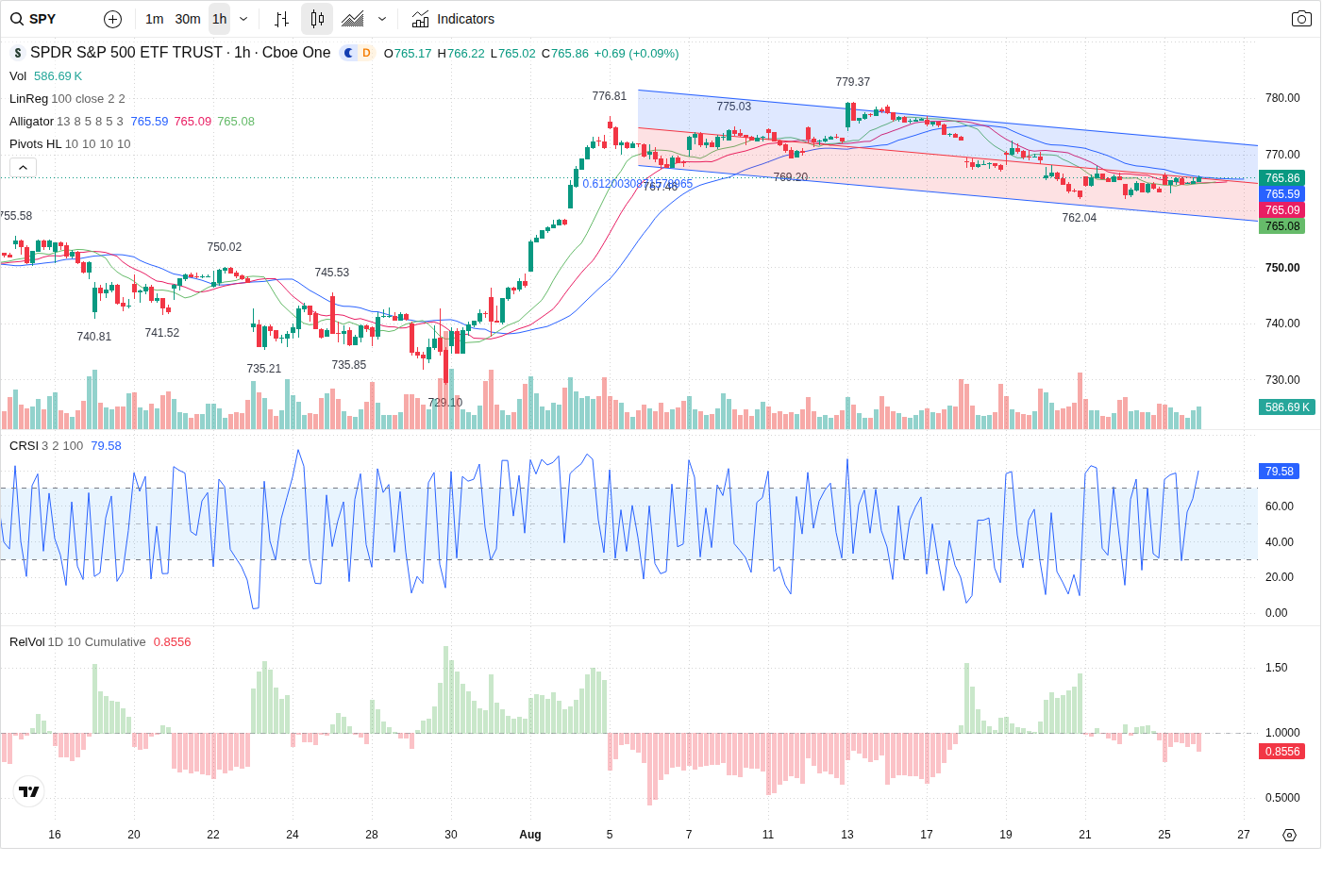Select the 30m timeframe
Viewport: 1340px width, 896px height.
click(x=188, y=19)
